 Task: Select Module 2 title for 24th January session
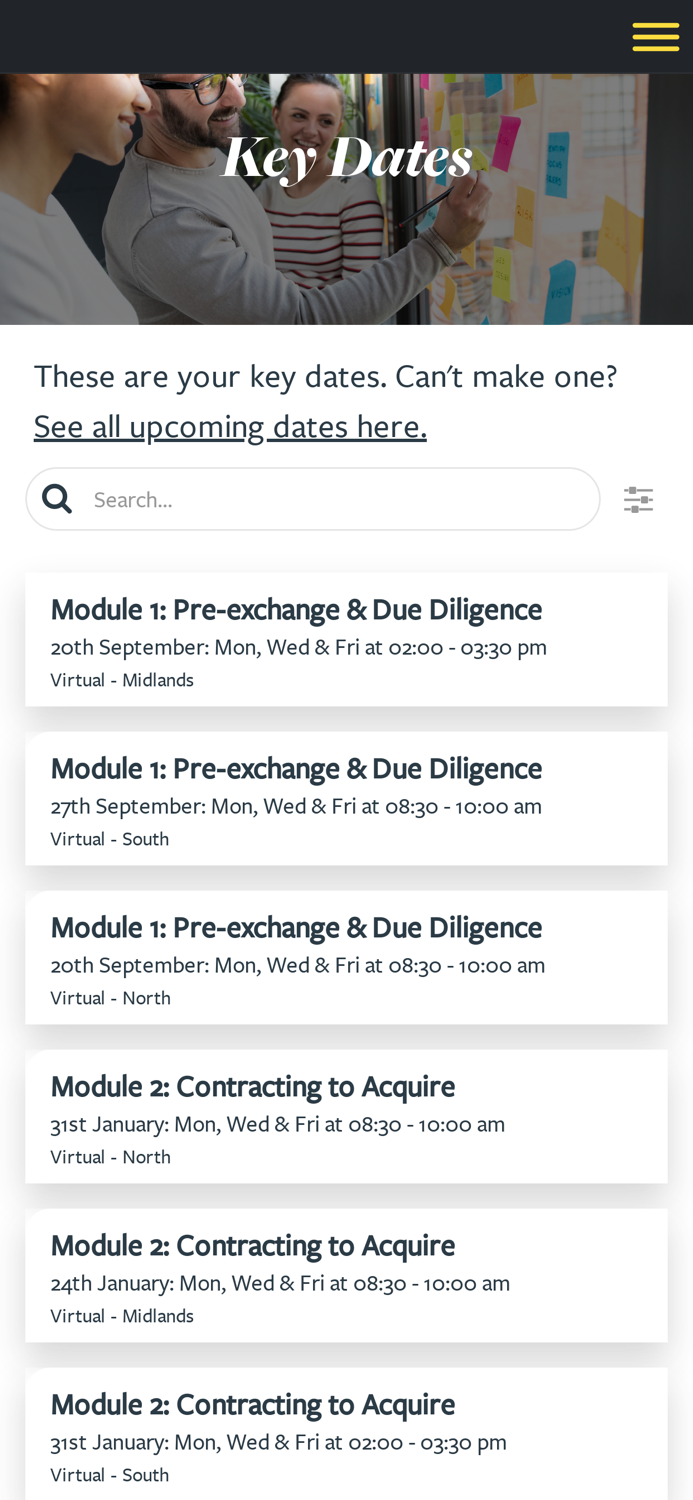tap(253, 1245)
